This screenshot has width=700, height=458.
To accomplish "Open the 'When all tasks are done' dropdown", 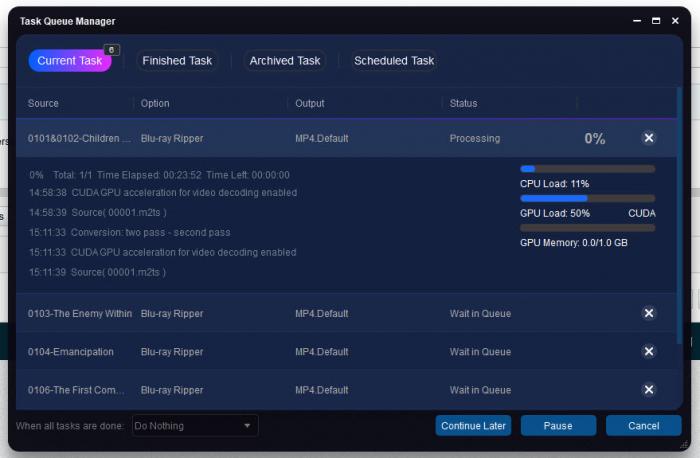I will (x=195, y=426).
